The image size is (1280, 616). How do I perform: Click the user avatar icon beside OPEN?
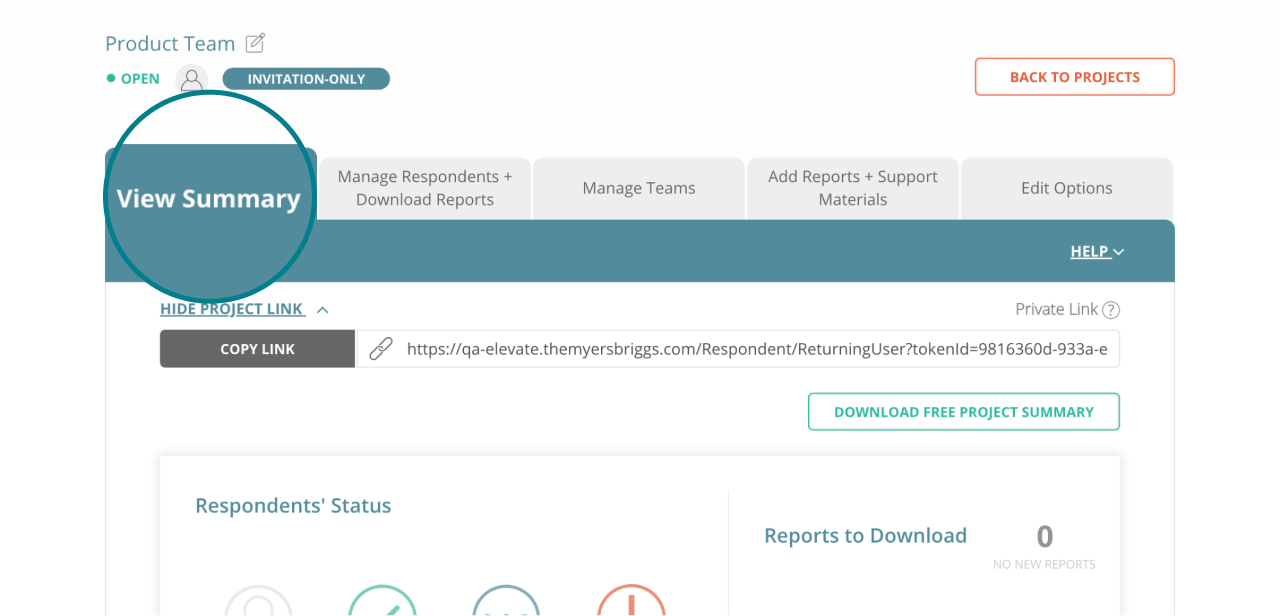pos(192,79)
